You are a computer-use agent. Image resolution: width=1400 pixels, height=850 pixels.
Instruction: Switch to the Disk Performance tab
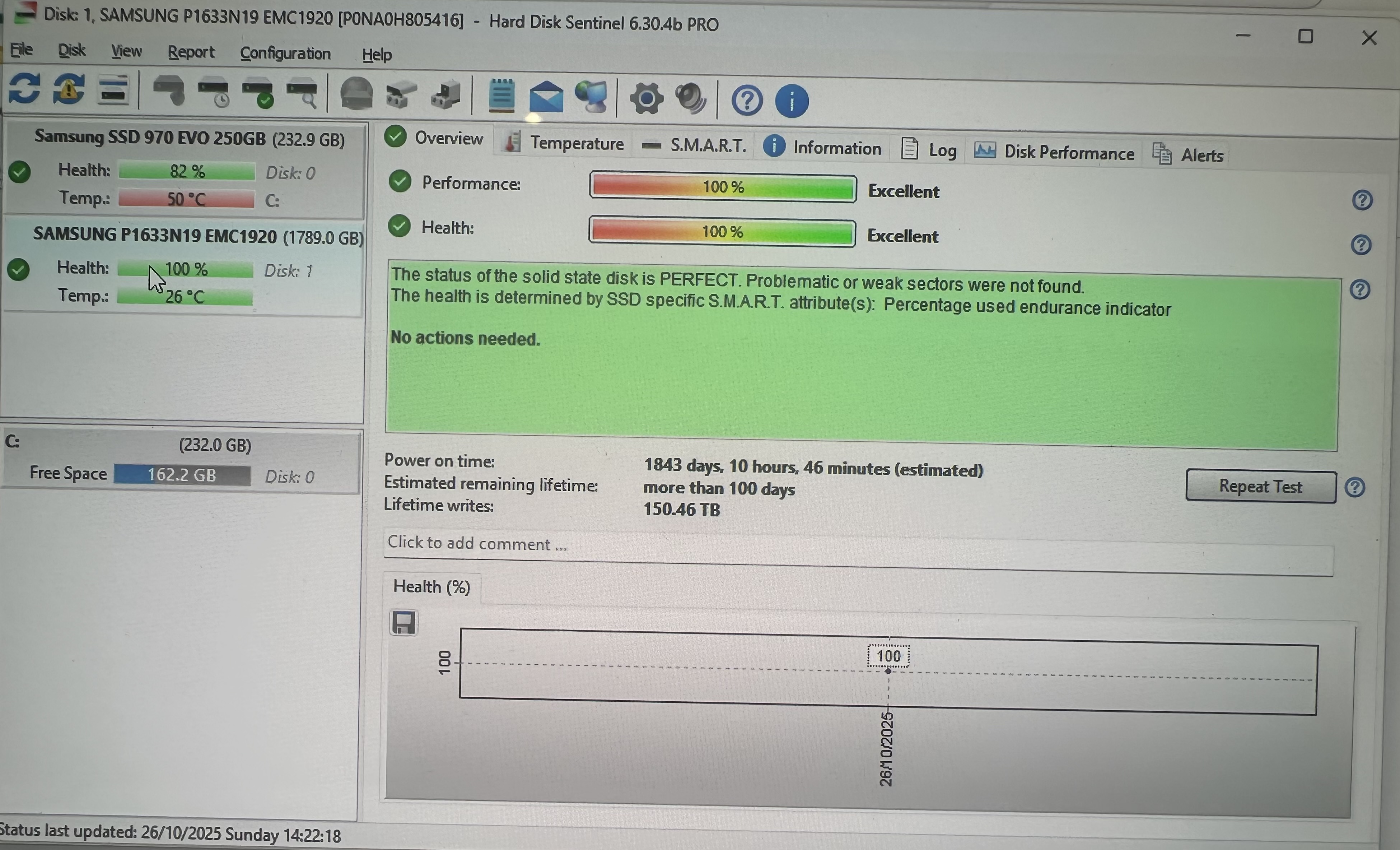coord(1054,152)
